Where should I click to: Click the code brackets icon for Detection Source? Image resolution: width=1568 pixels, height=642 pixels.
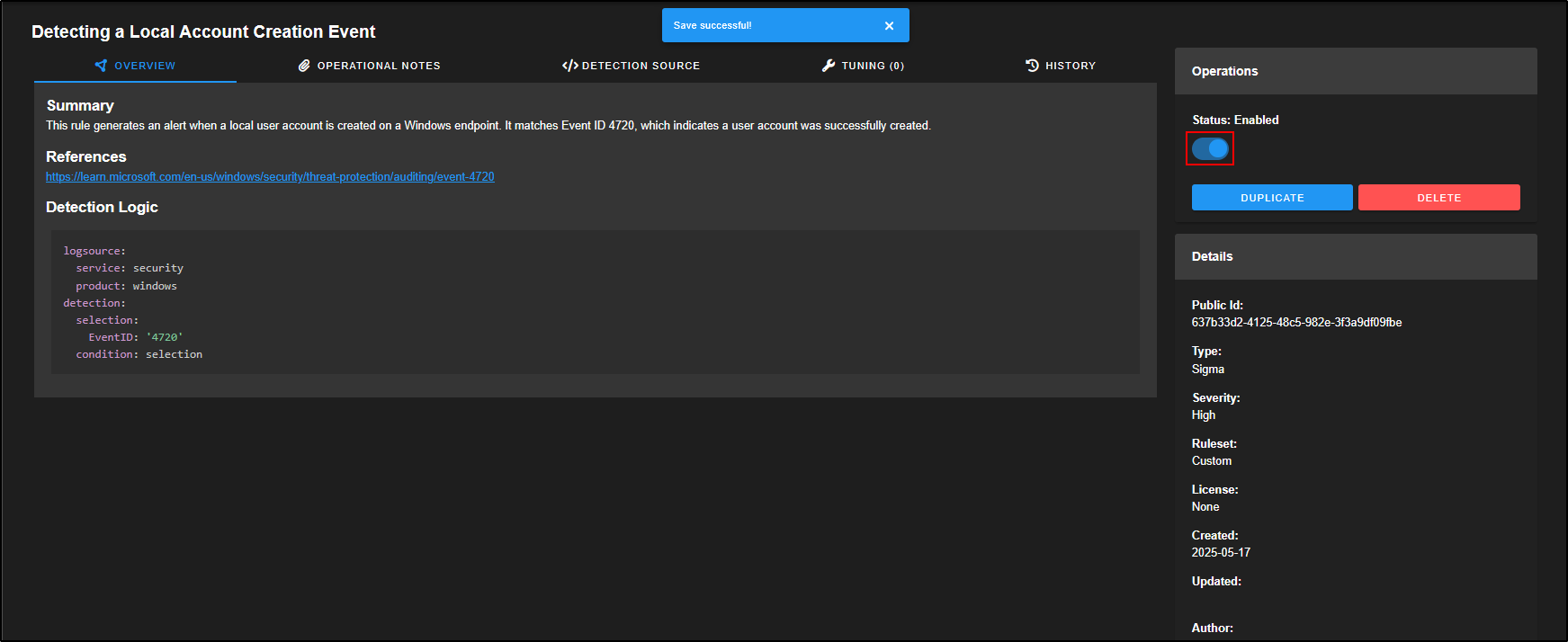tap(569, 66)
